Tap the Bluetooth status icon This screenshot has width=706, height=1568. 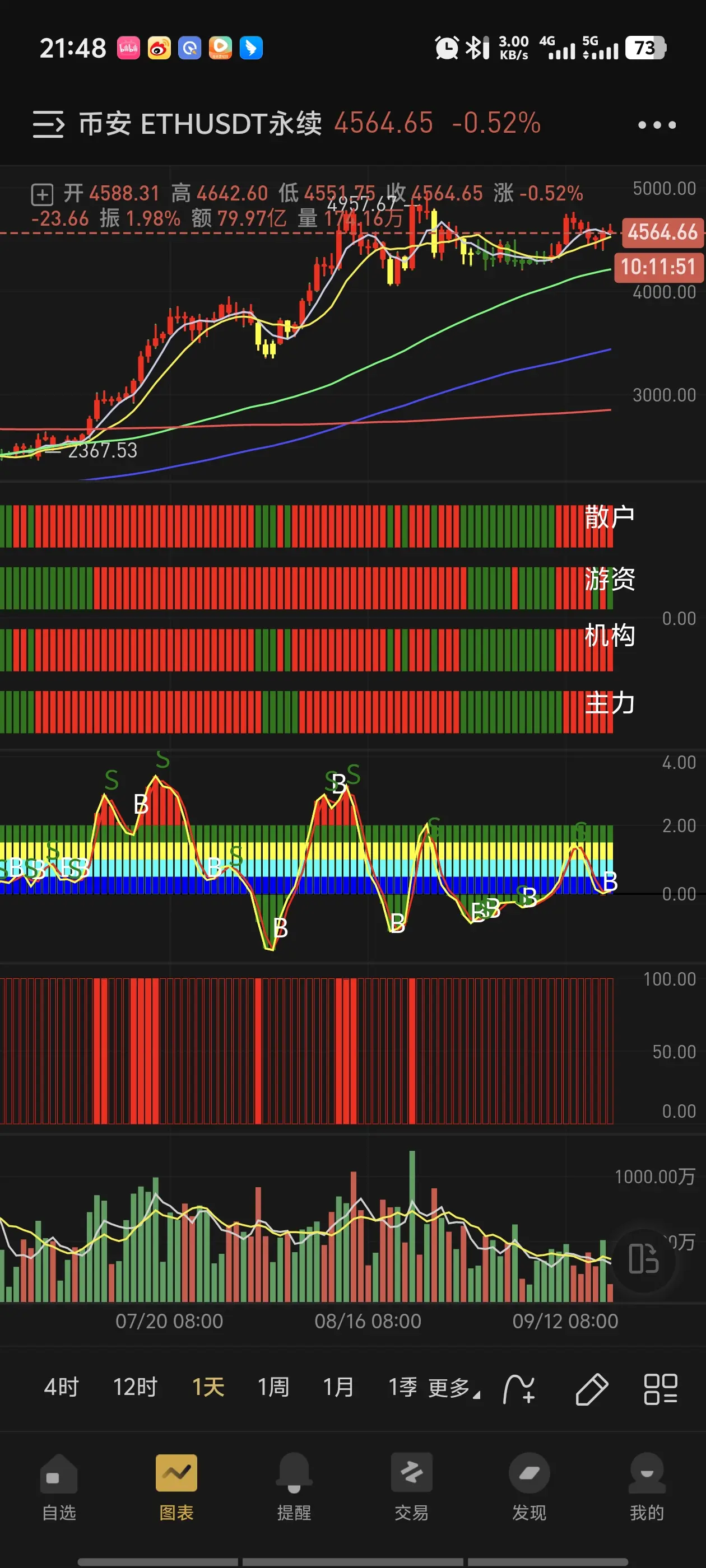click(477, 48)
